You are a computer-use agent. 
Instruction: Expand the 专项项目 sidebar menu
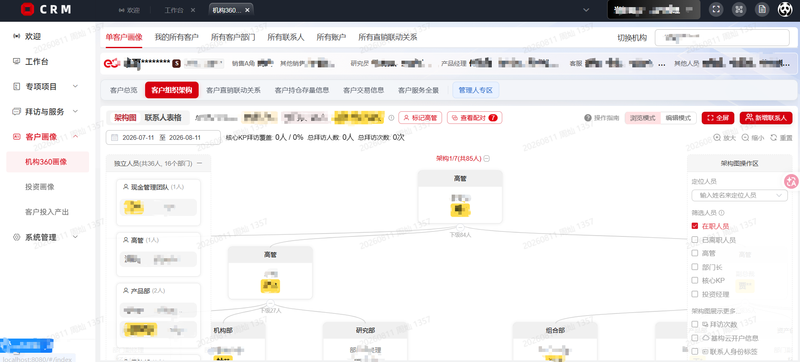pos(76,86)
